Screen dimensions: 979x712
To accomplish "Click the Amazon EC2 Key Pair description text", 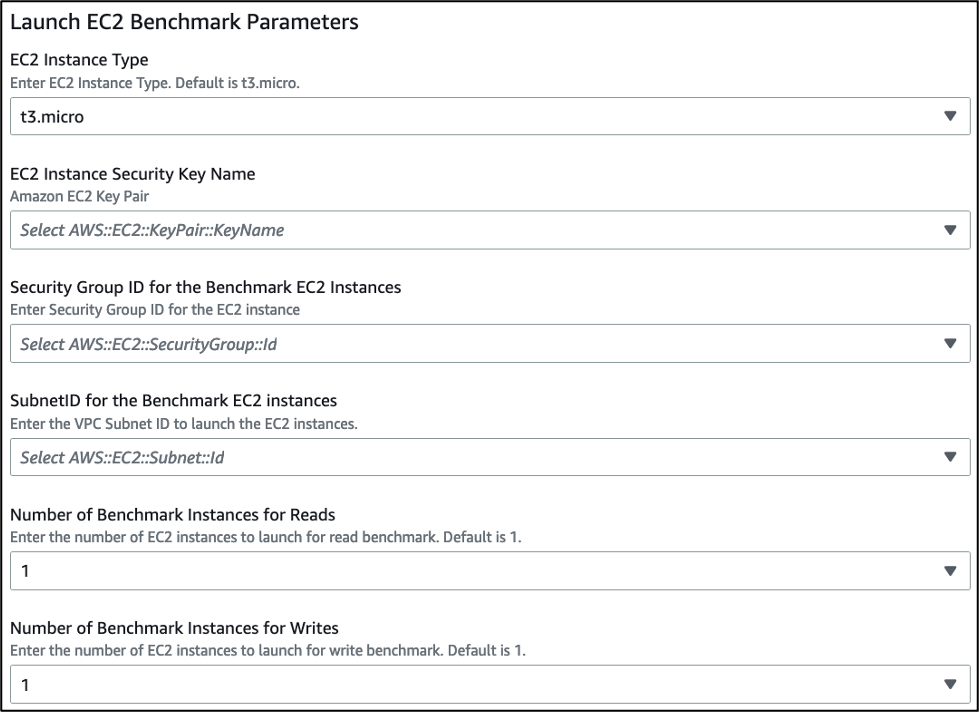I will (x=71, y=197).
